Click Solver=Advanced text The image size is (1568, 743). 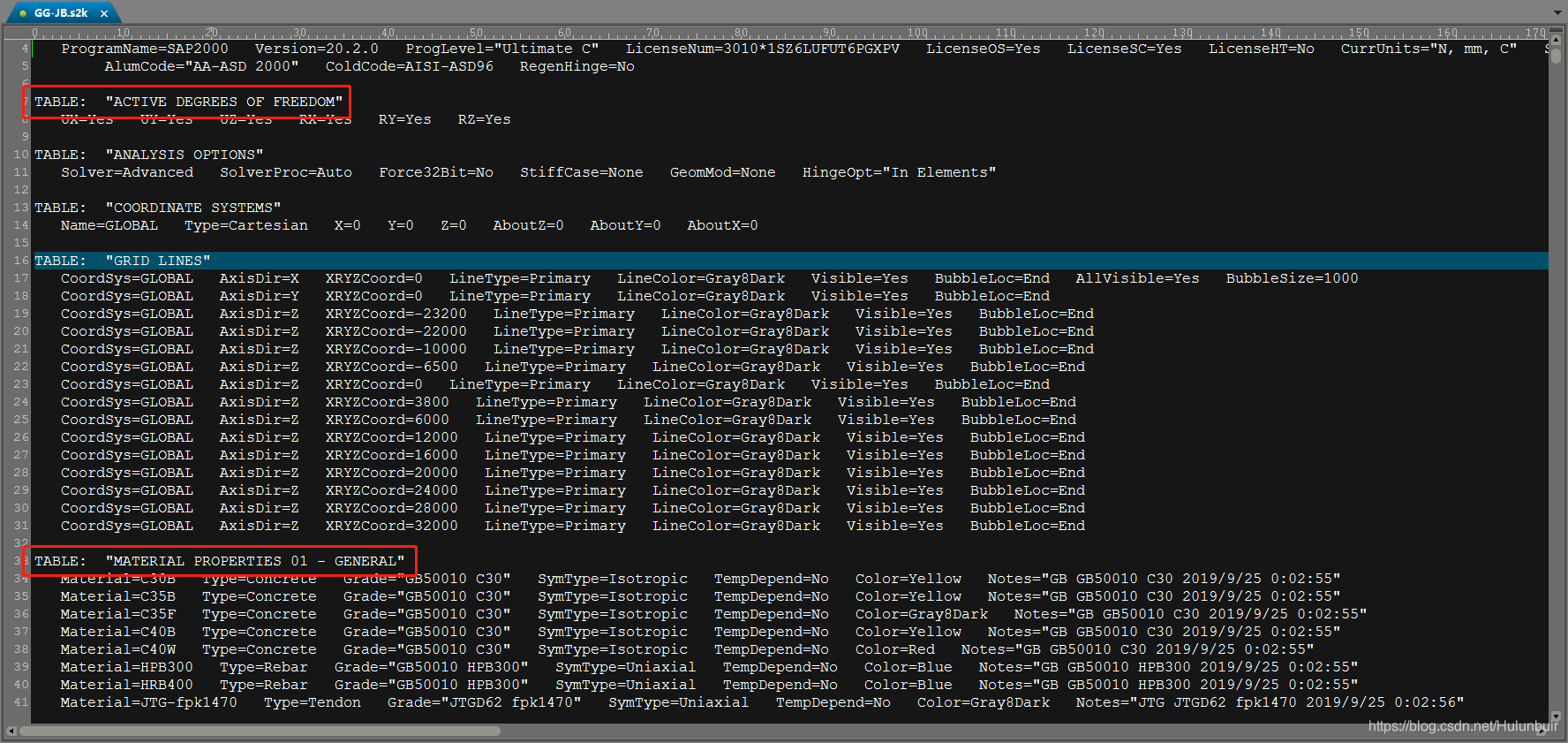click(127, 172)
